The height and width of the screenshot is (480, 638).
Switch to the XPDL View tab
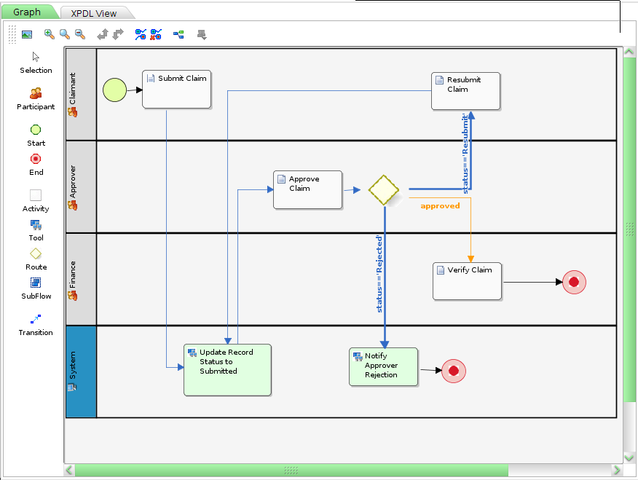(x=94, y=13)
